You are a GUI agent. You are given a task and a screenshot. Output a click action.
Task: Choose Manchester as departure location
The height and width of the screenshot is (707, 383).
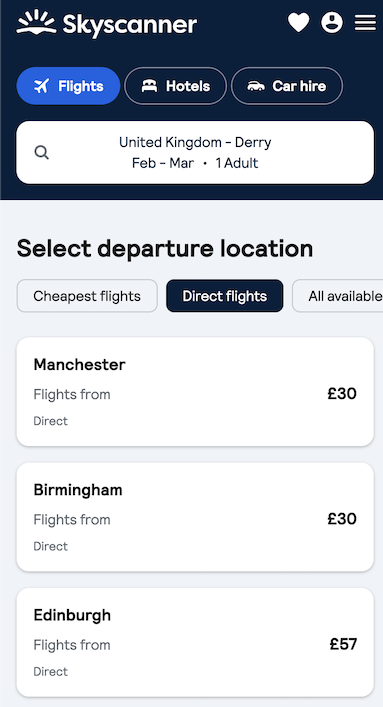coord(195,392)
